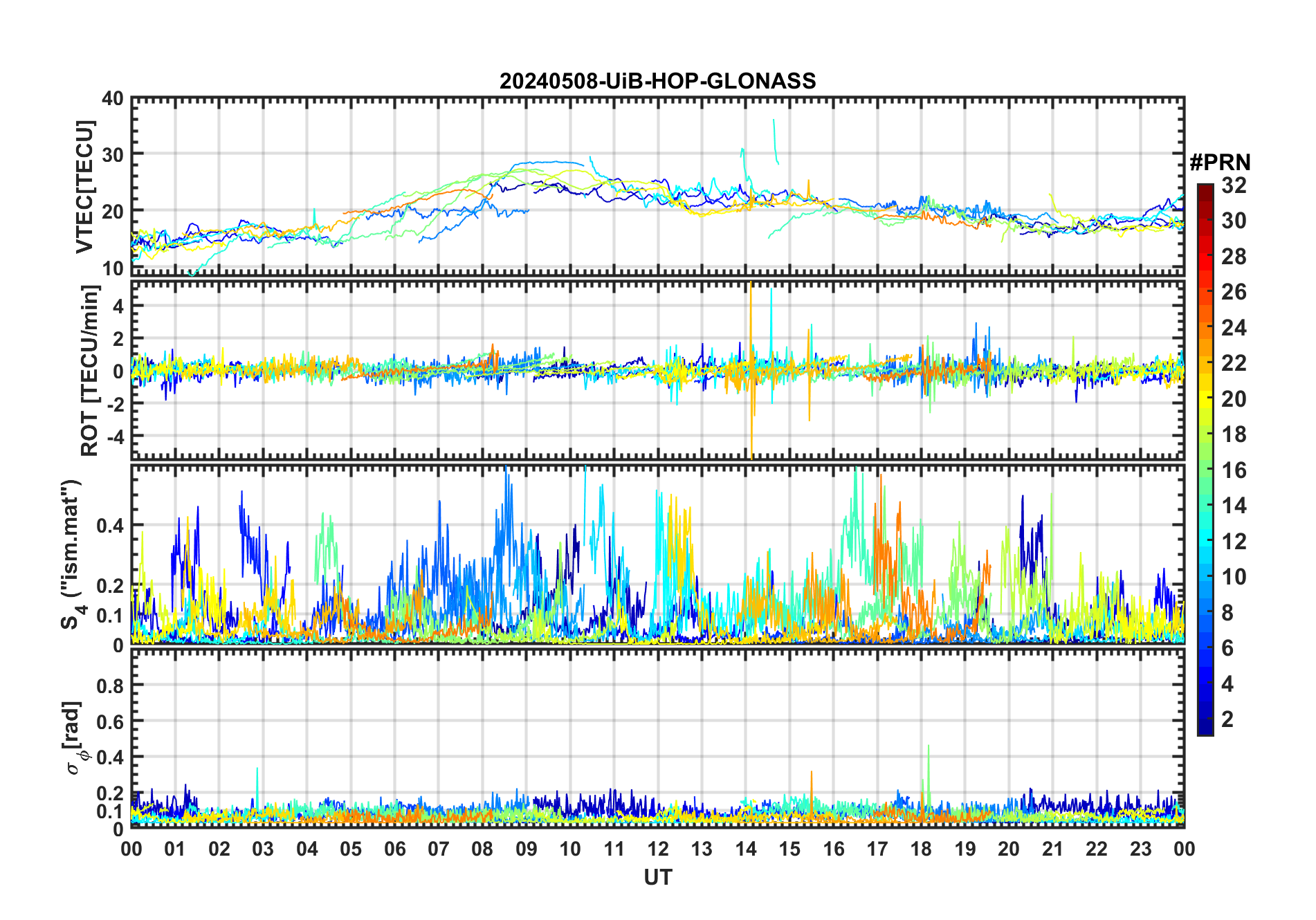
Task: Click inside the ROT plot panel
Action: coord(658,370)
